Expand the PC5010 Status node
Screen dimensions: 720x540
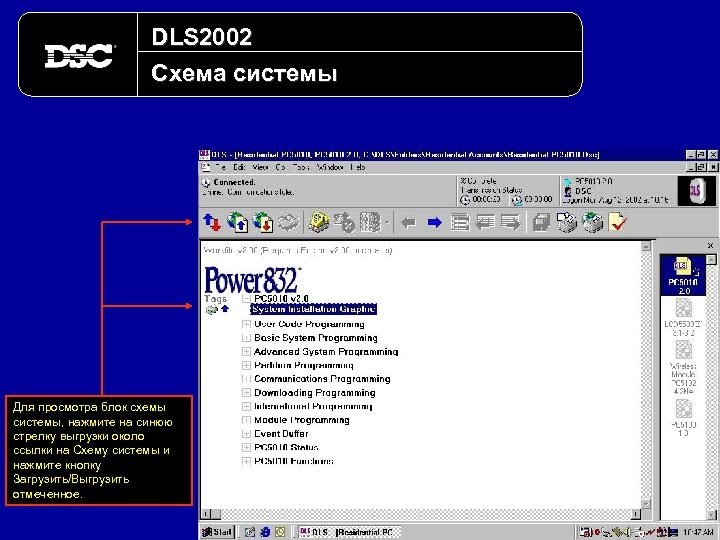pos(246,448)
